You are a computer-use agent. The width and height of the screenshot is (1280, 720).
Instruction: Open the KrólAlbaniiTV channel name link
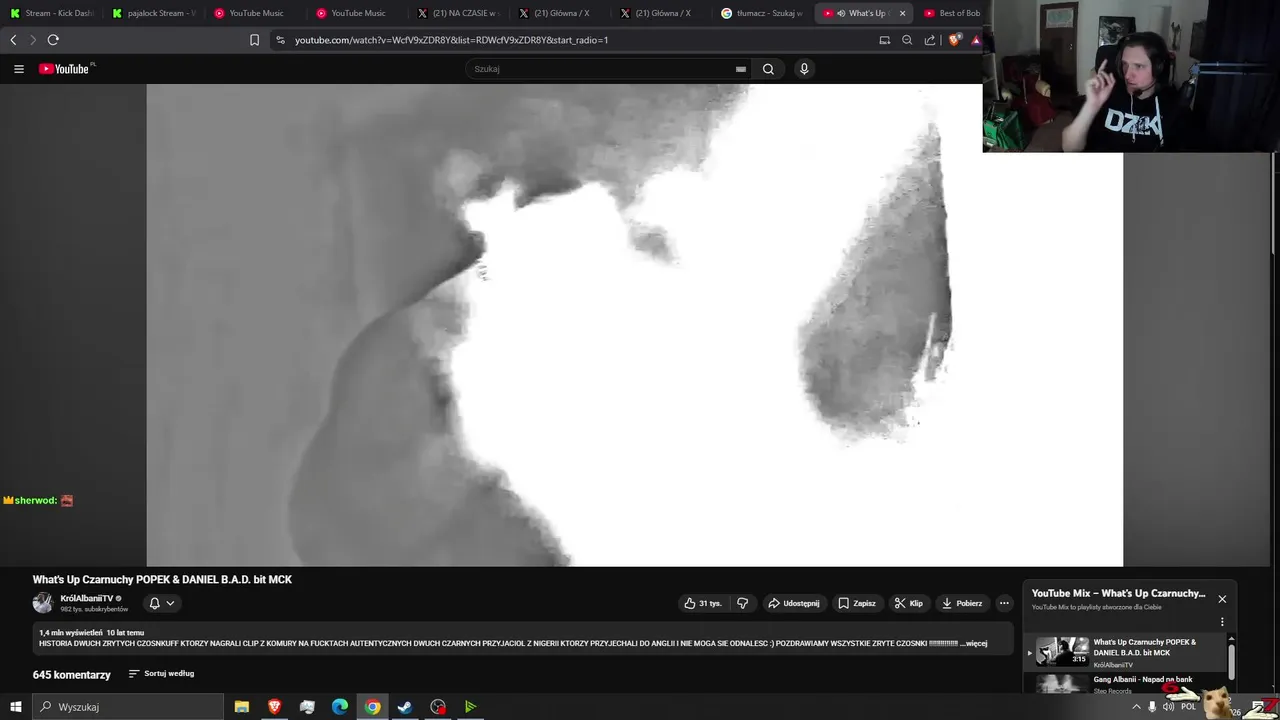coord(87,598)
